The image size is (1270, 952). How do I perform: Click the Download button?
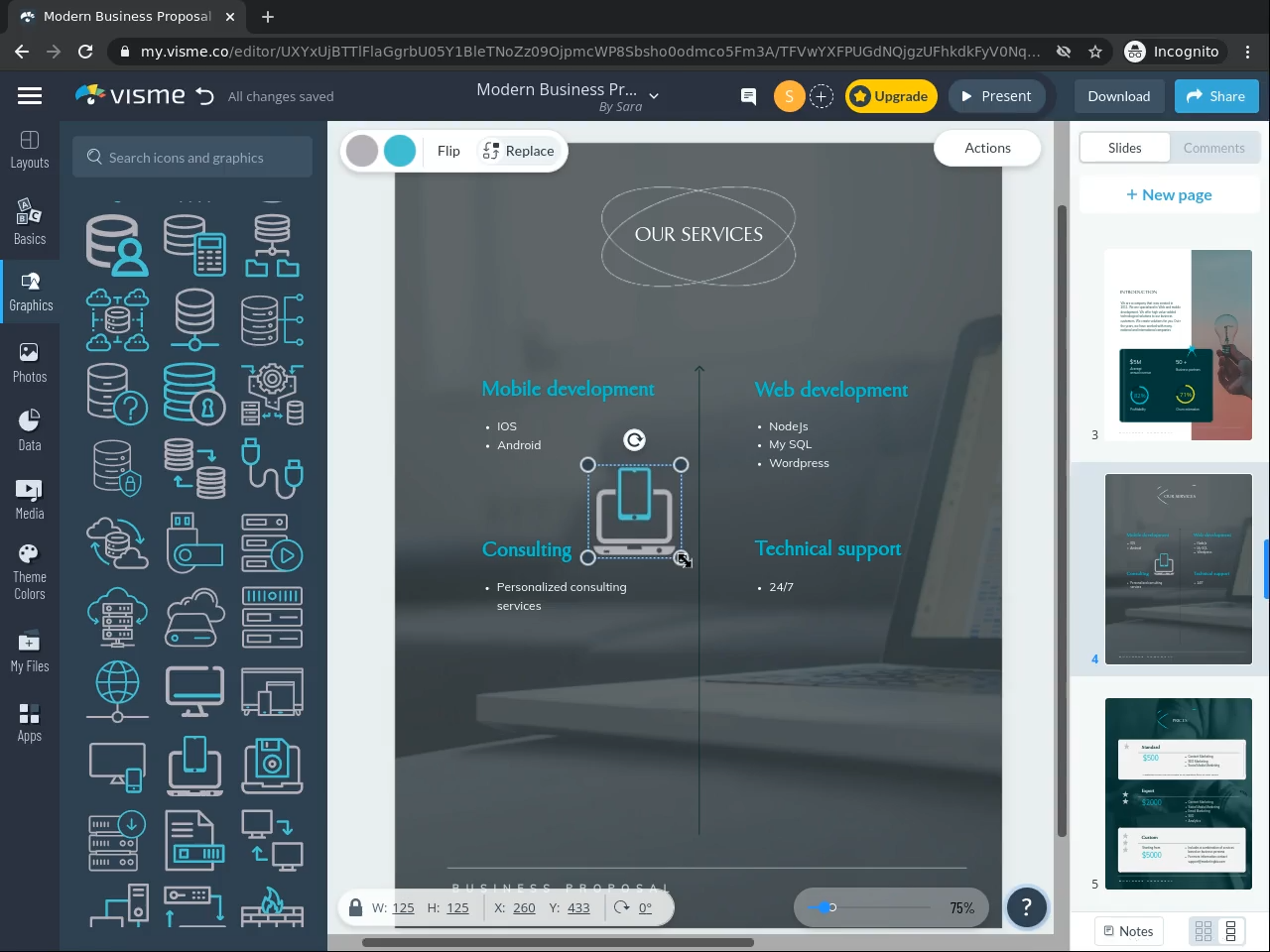pyautogui.click(x=1118, y=96)
